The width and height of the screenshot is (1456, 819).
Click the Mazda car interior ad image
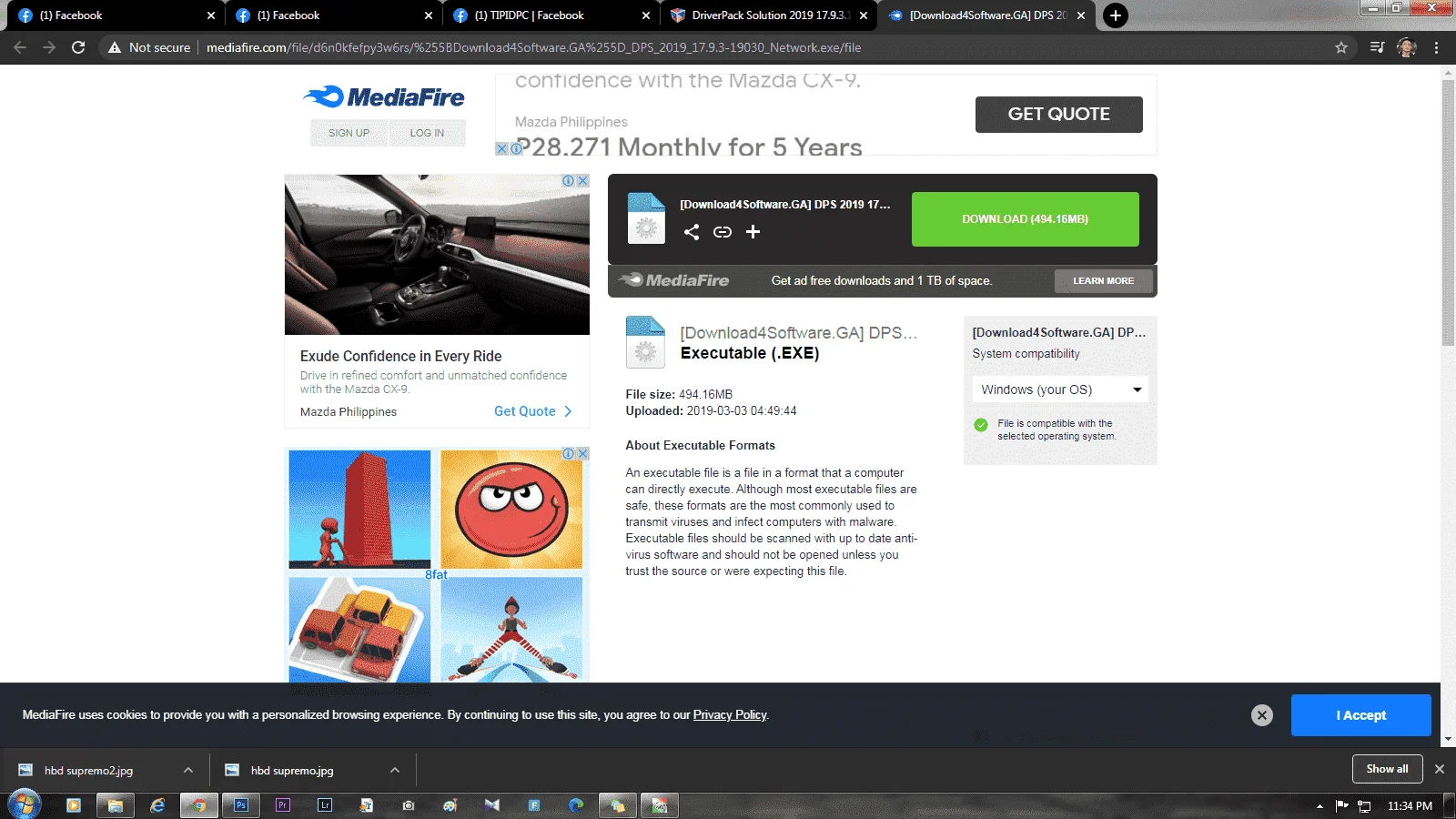437,255
